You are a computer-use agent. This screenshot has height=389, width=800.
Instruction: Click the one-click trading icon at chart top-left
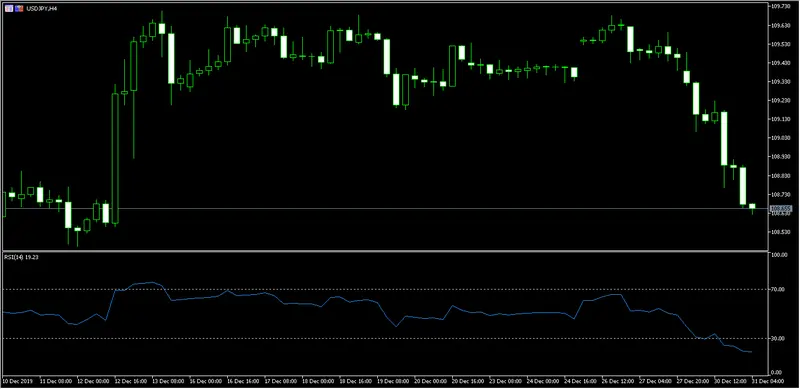[9, 9]
